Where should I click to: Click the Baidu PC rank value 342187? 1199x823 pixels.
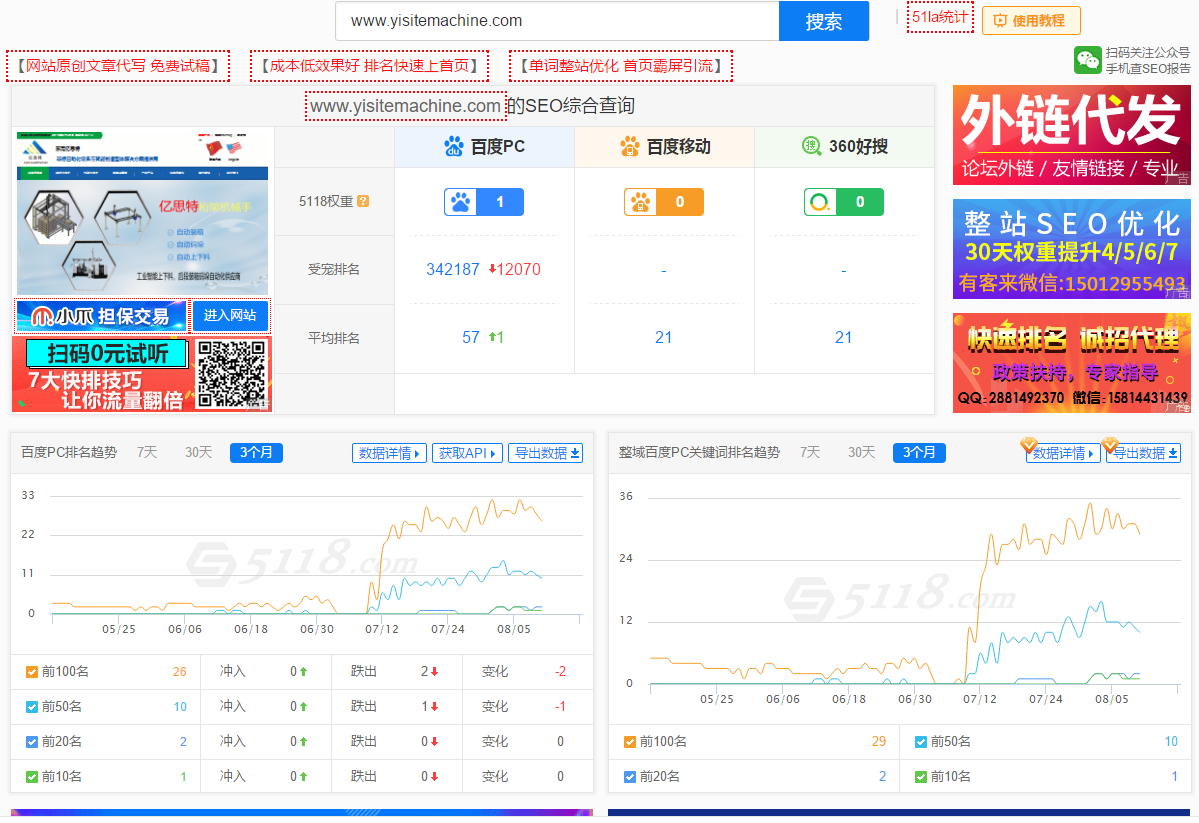[453, 269]
